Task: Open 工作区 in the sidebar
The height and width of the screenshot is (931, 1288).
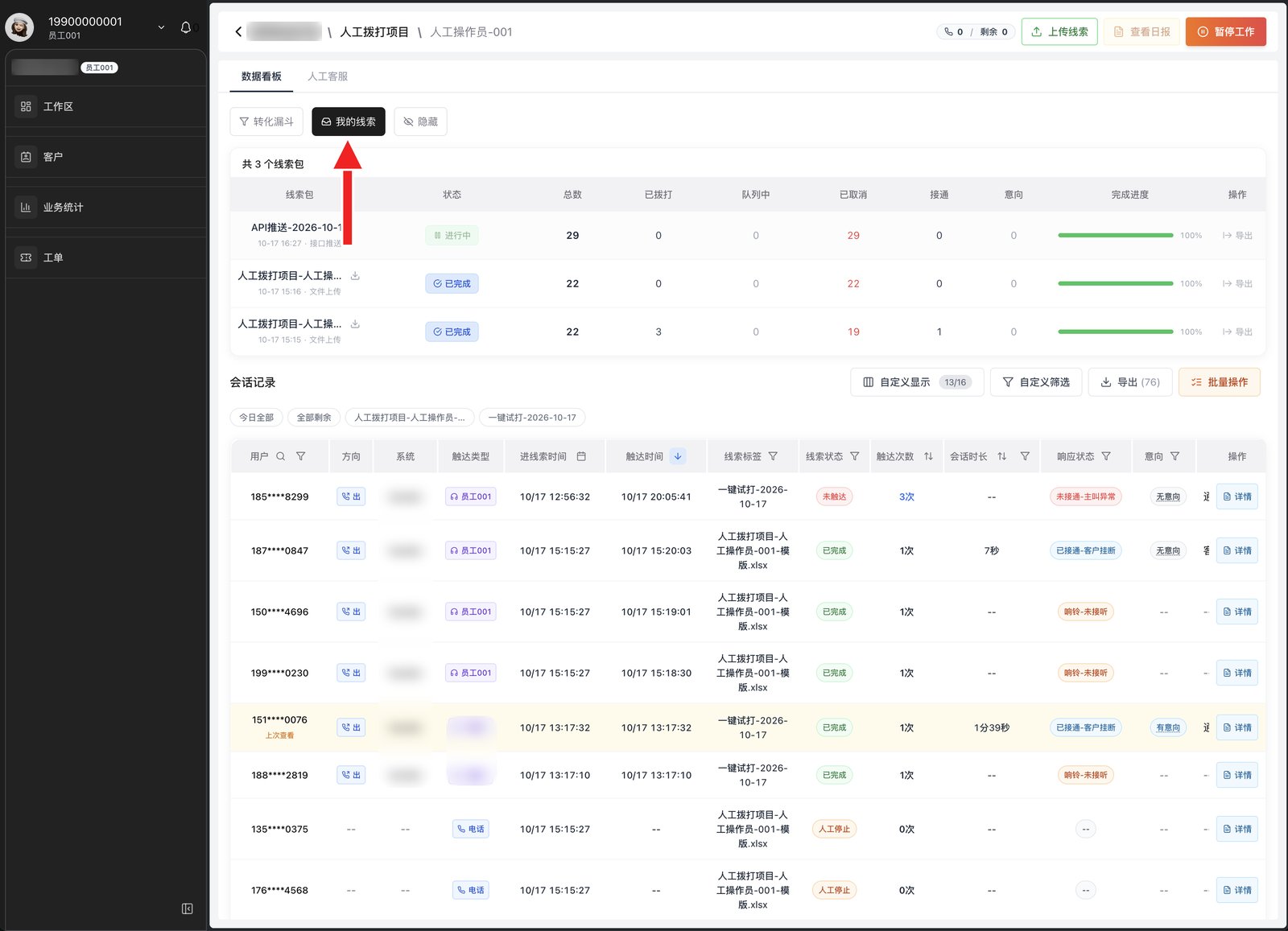Action: [x=105, y=106]
